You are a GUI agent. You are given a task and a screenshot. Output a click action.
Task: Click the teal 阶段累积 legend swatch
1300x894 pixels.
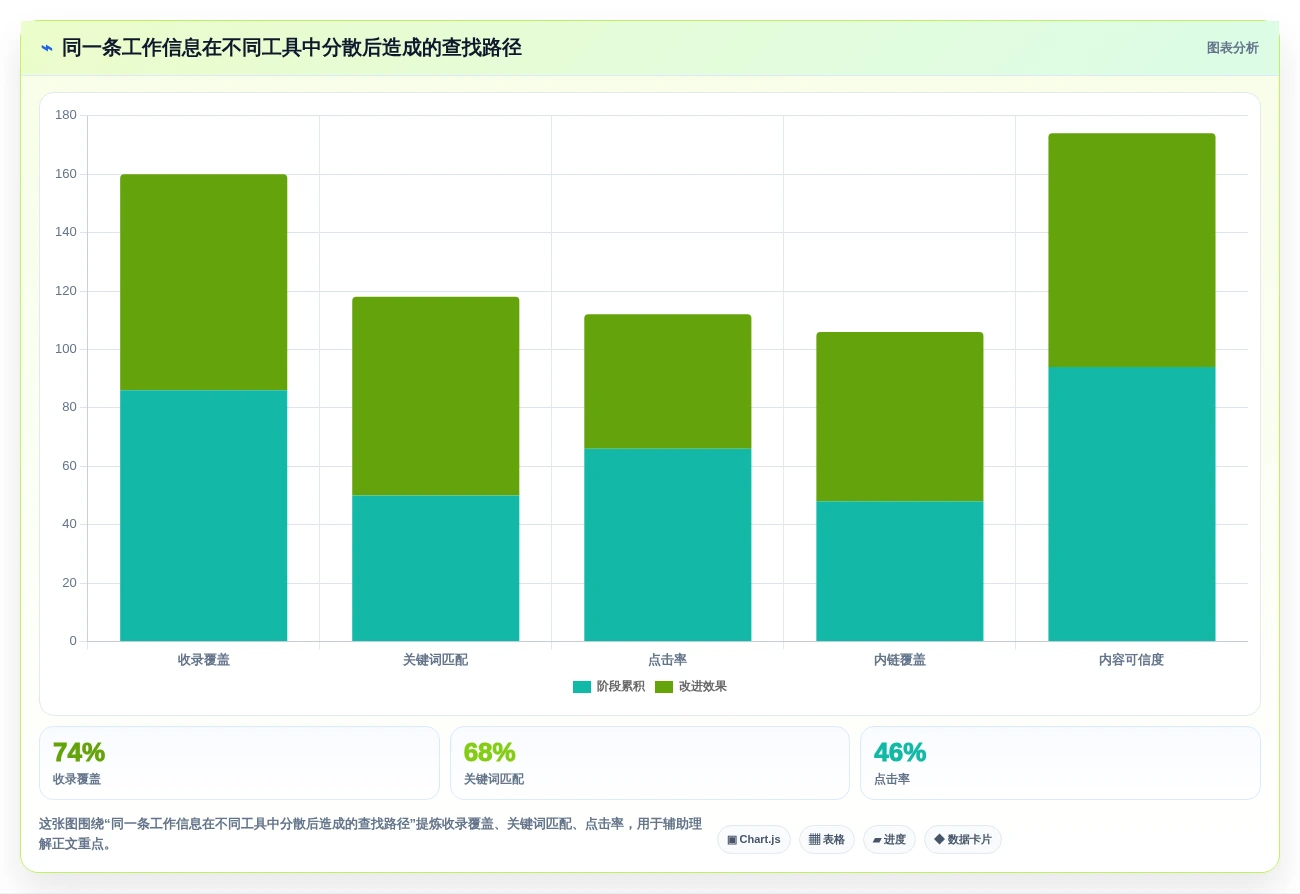(x=582, y=687)
